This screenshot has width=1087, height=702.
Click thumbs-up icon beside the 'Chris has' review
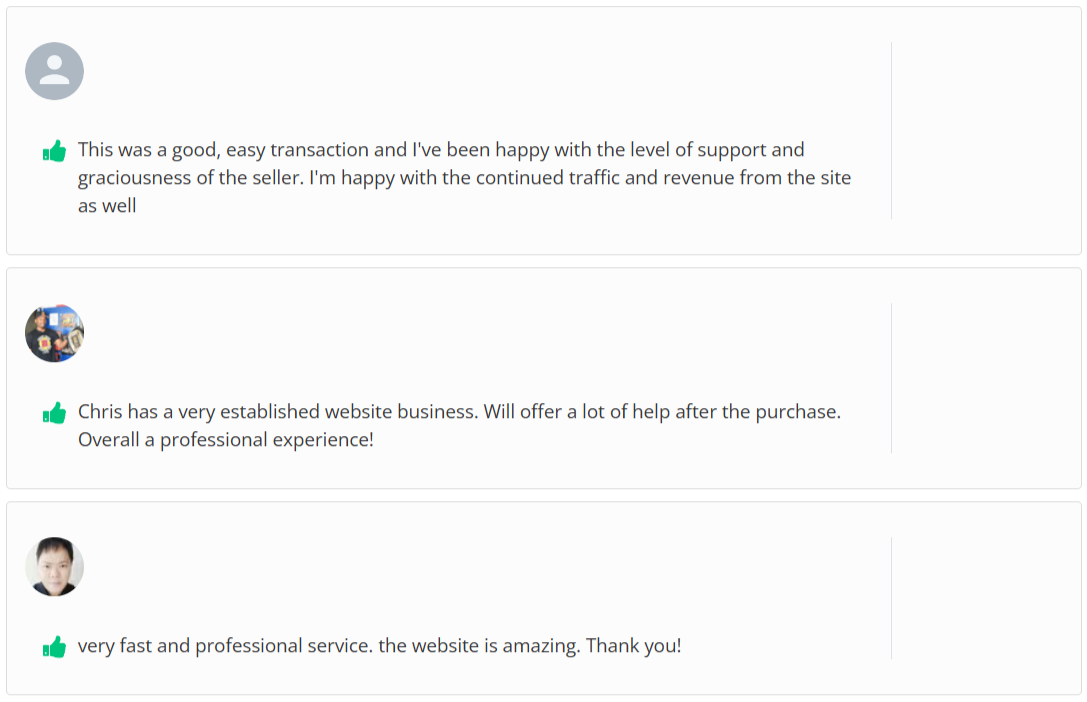pyautogui.click(x=54, y=413)
